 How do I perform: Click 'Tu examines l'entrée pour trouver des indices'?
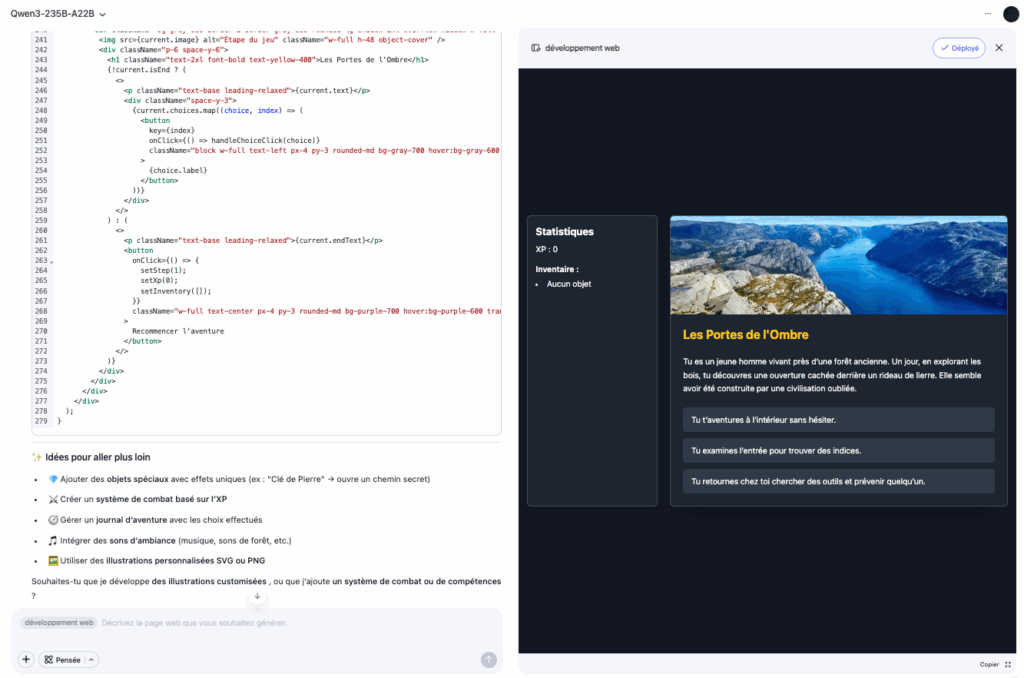[838, 452]
